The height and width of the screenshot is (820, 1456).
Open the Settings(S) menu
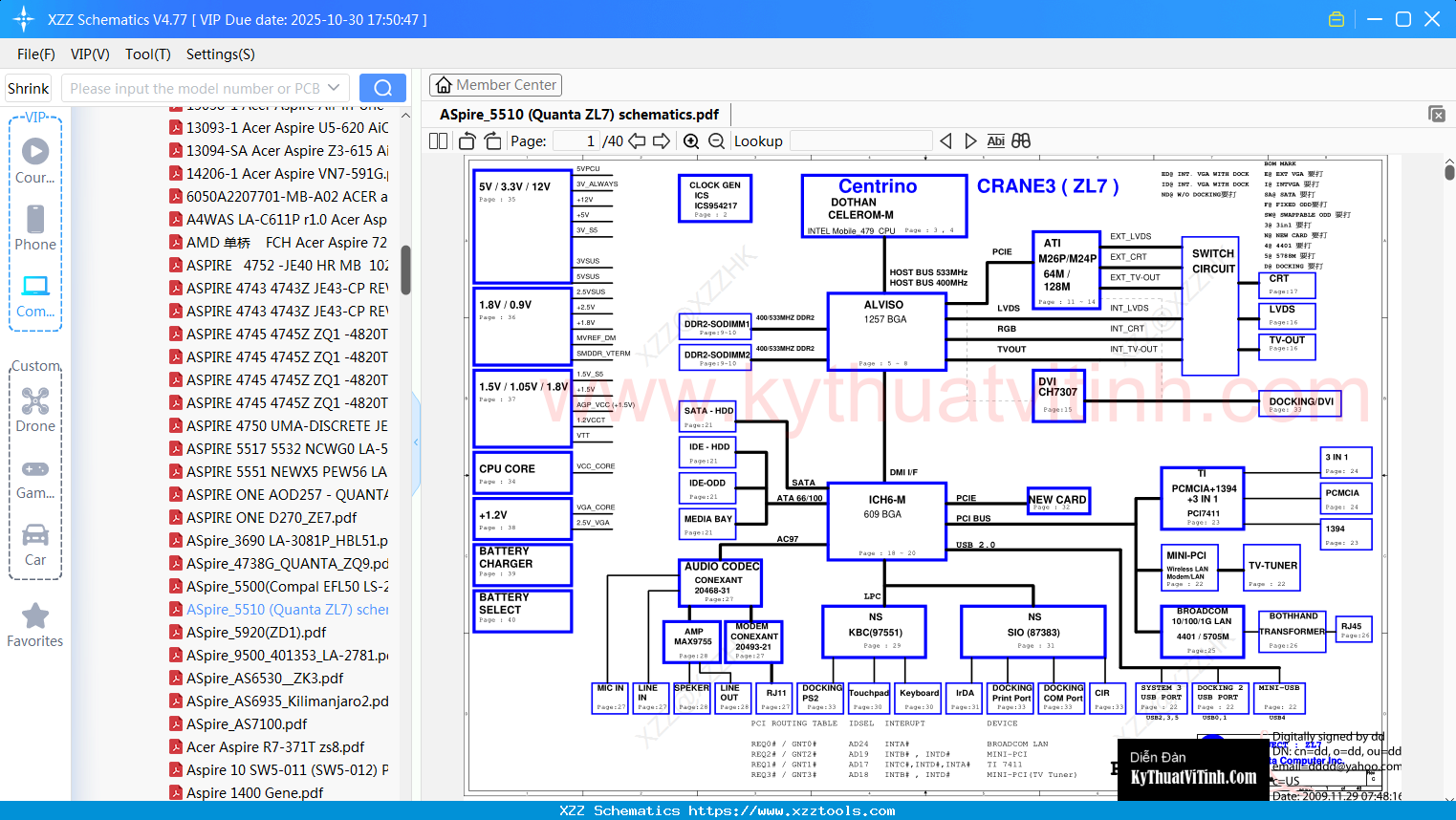[x=221, y=54]
